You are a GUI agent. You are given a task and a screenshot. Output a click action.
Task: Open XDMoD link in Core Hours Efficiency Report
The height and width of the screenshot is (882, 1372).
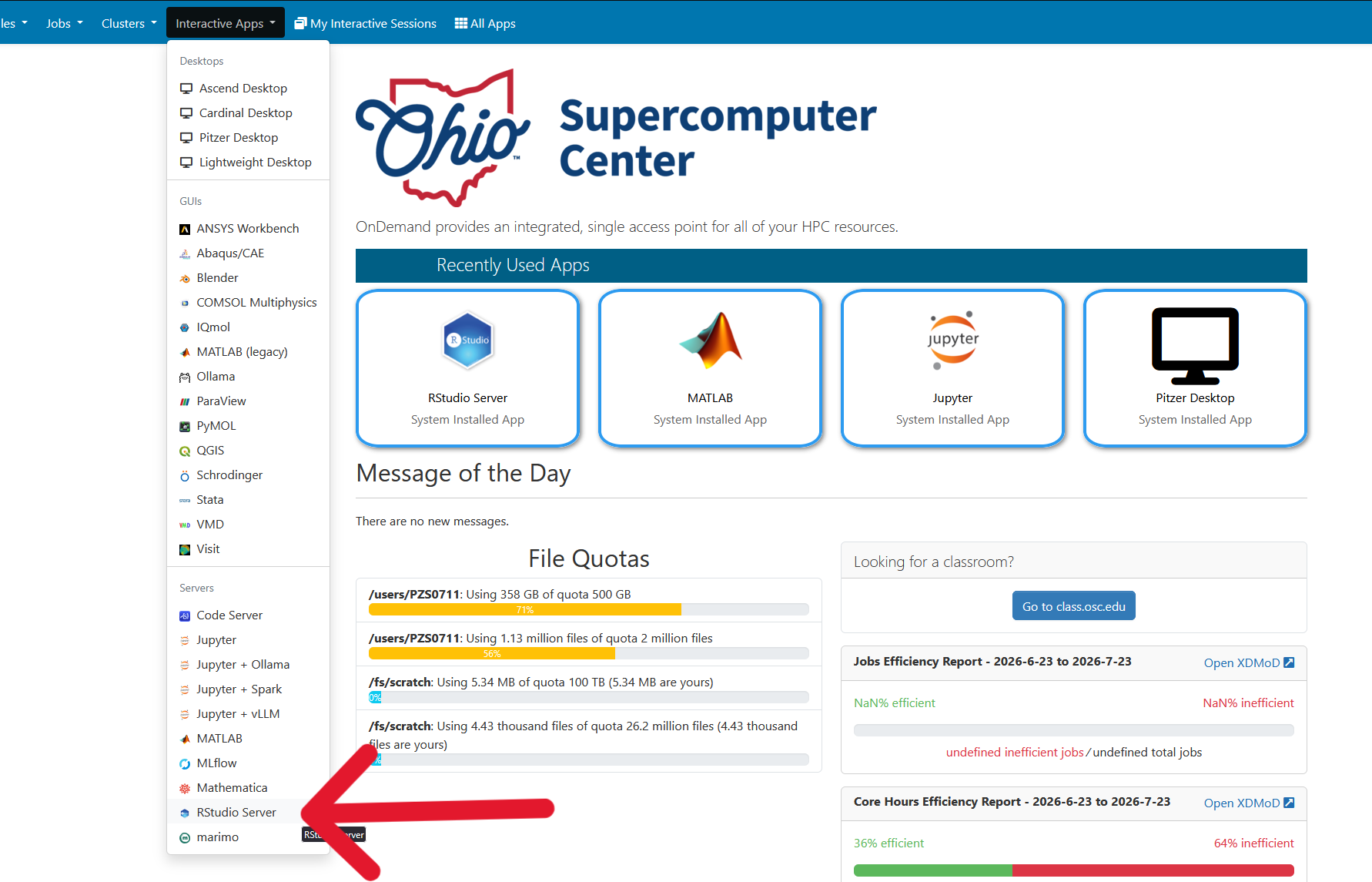[1249, 803]
